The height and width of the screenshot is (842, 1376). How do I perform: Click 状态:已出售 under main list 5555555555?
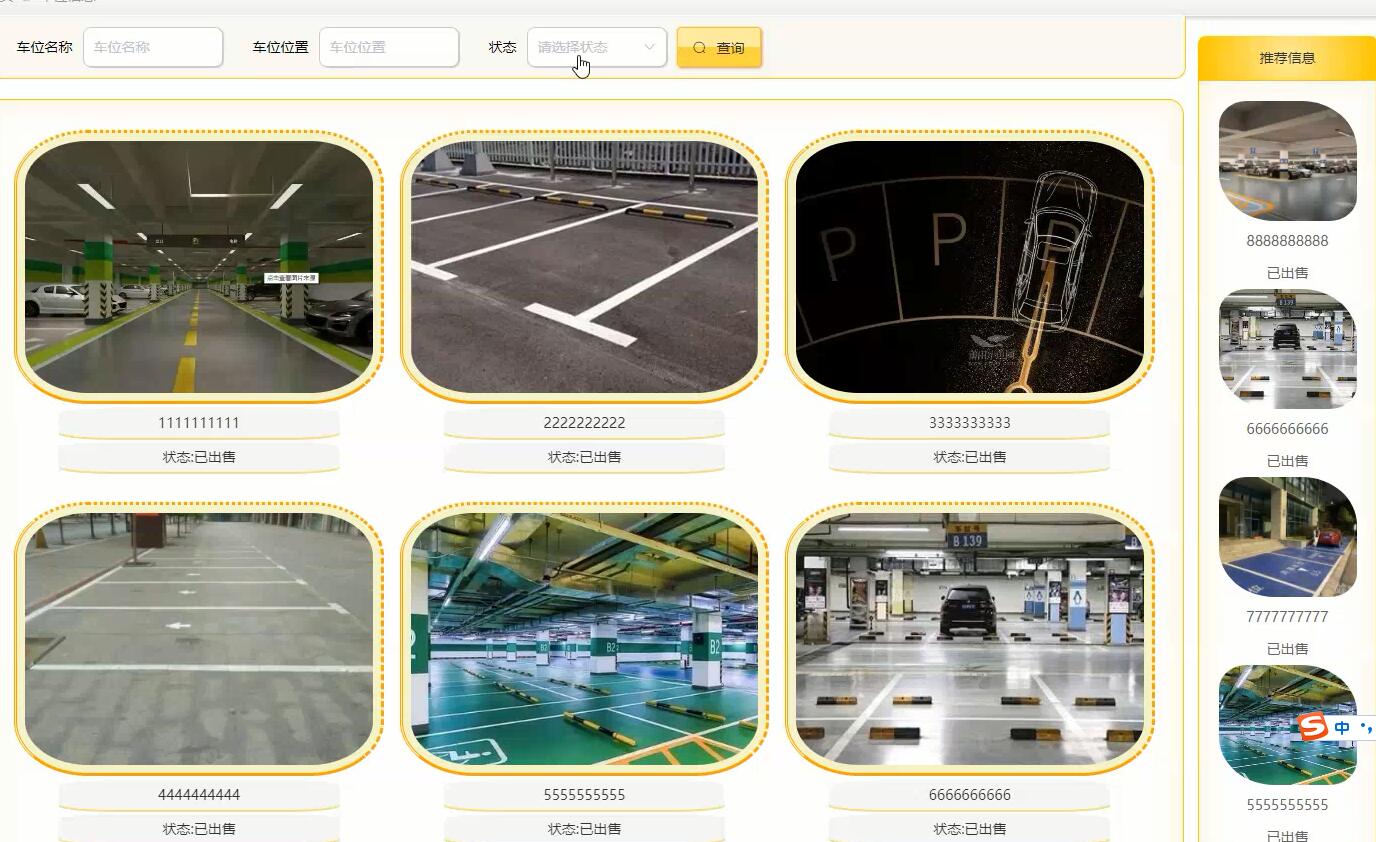(584, 829)
